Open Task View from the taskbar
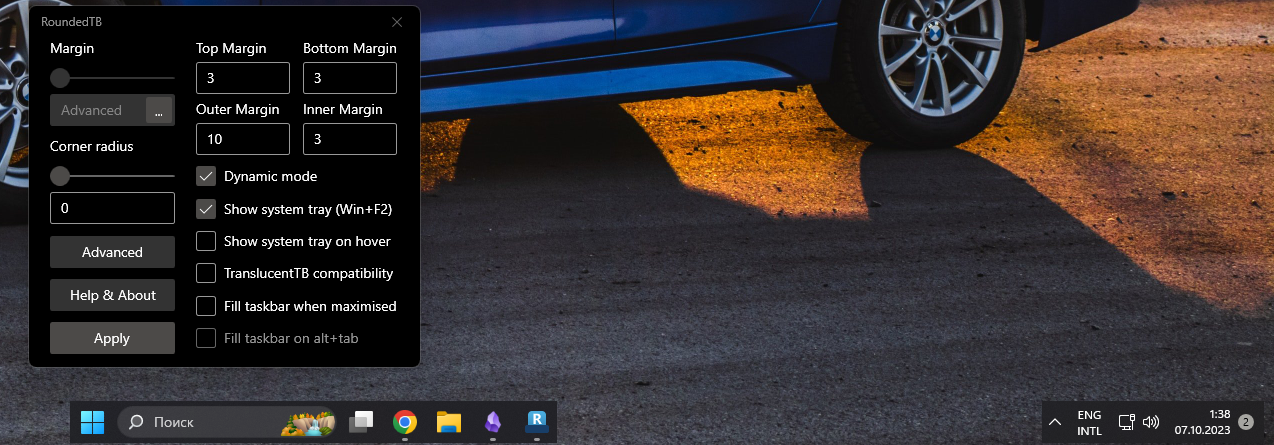The height and width of the screenshot is (445, 1274). click(x=361, y=423)
